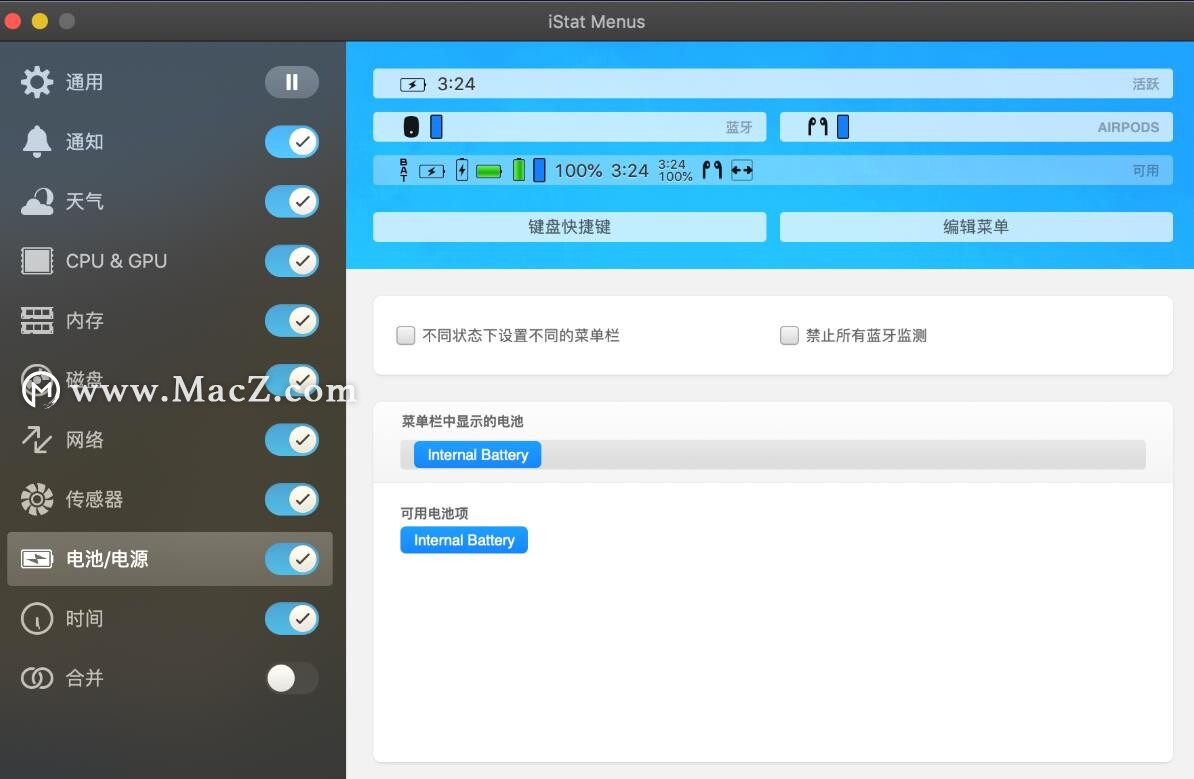Open the Time (时间) clock icon
This screenshot has width=1194, height=779.
pyautogui.click(x=37, y=618)
